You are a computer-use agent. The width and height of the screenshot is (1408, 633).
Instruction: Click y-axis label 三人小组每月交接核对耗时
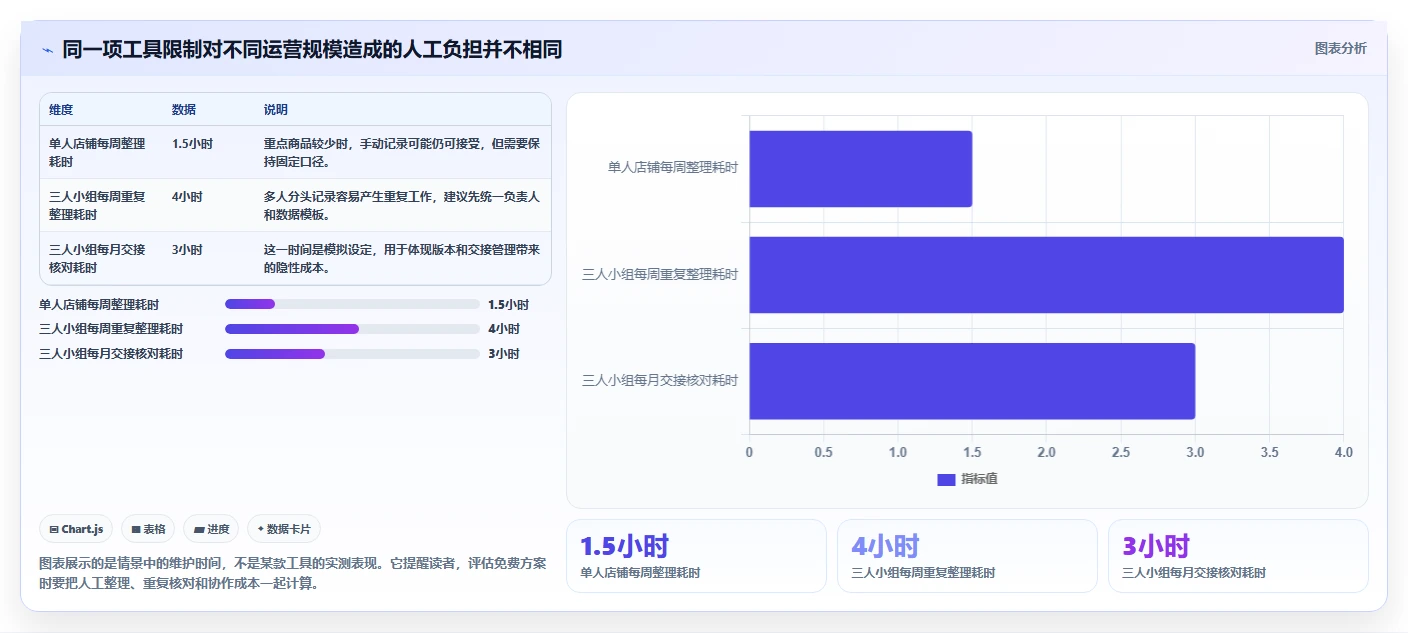[x=660, y=381]
